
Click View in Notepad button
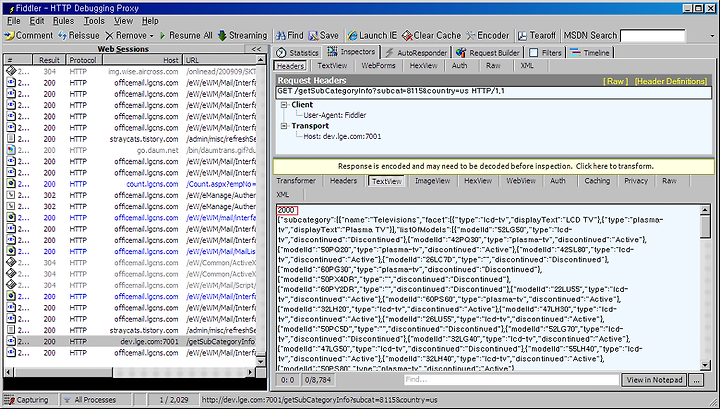point(654,380)
